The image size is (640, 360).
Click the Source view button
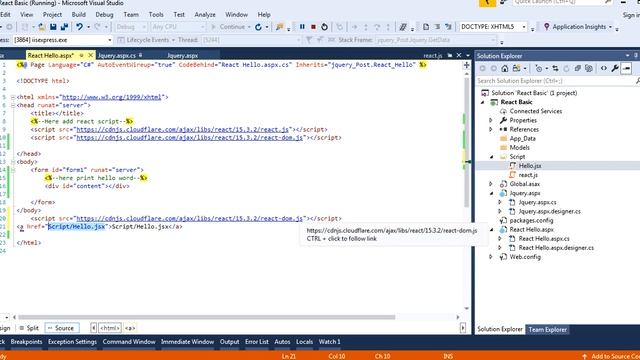(61, 328)
